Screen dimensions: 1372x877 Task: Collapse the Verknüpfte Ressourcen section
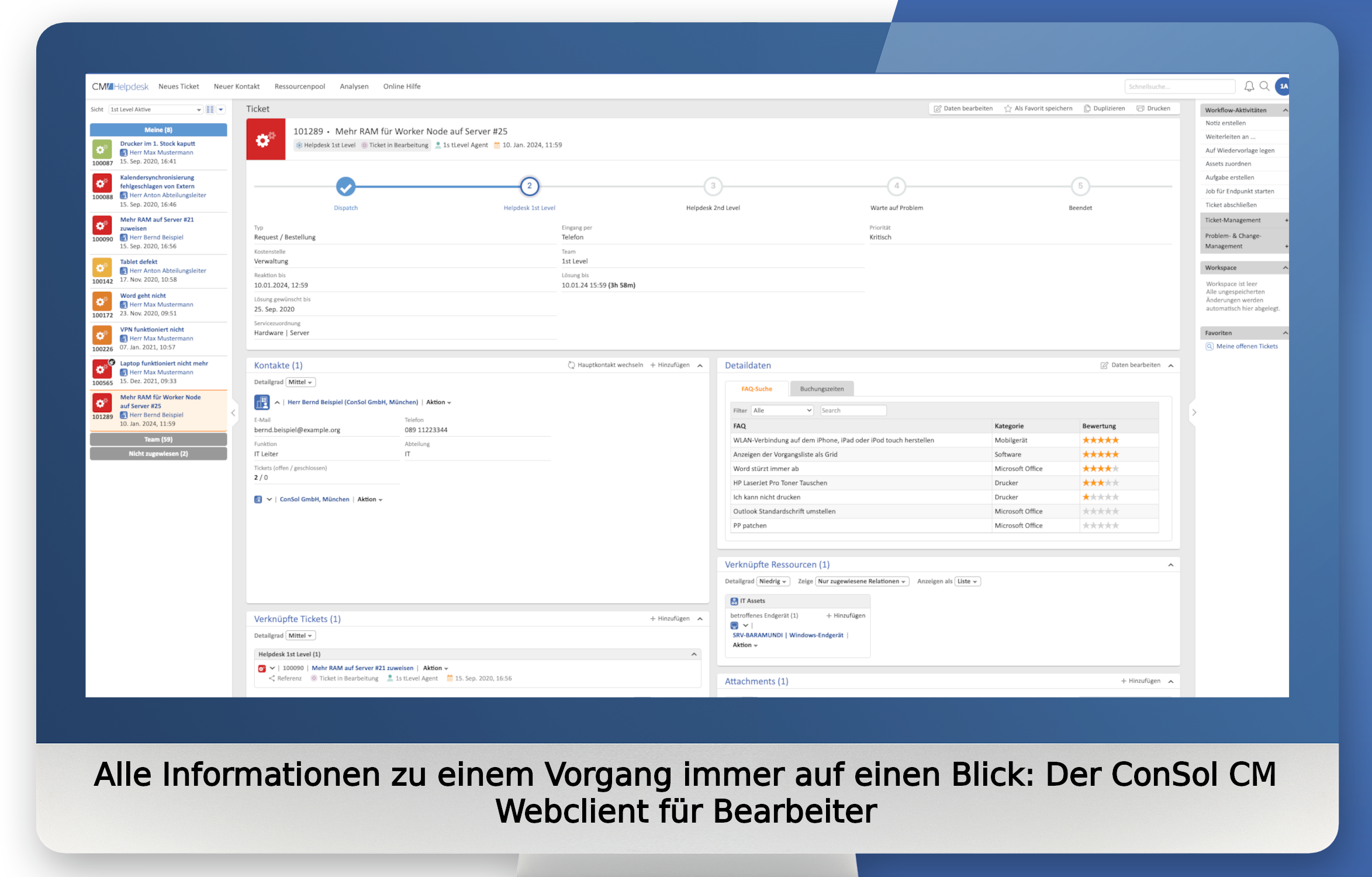point(1170,564)
